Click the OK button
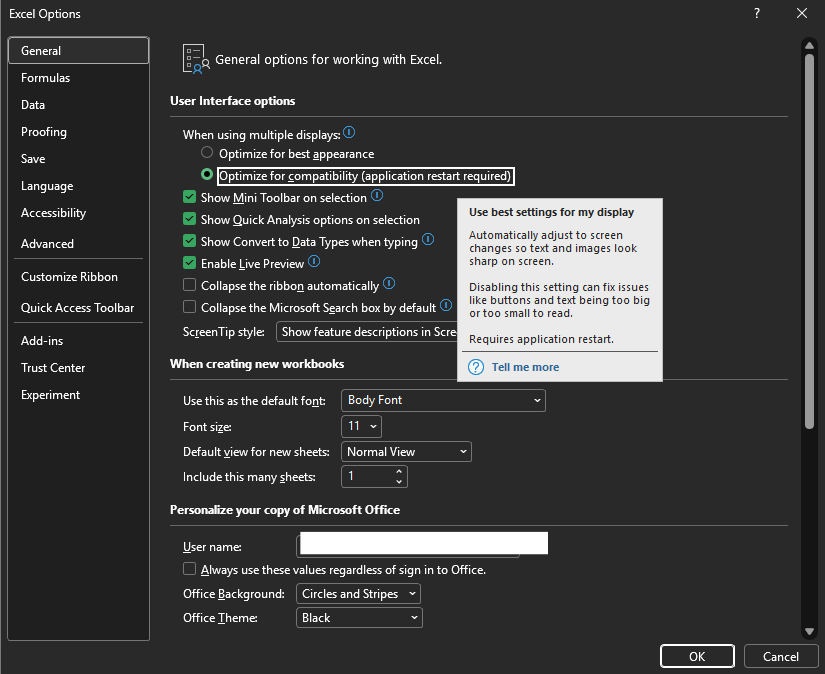The width and height of the screenshot is (825, 674). coord(697,657)
